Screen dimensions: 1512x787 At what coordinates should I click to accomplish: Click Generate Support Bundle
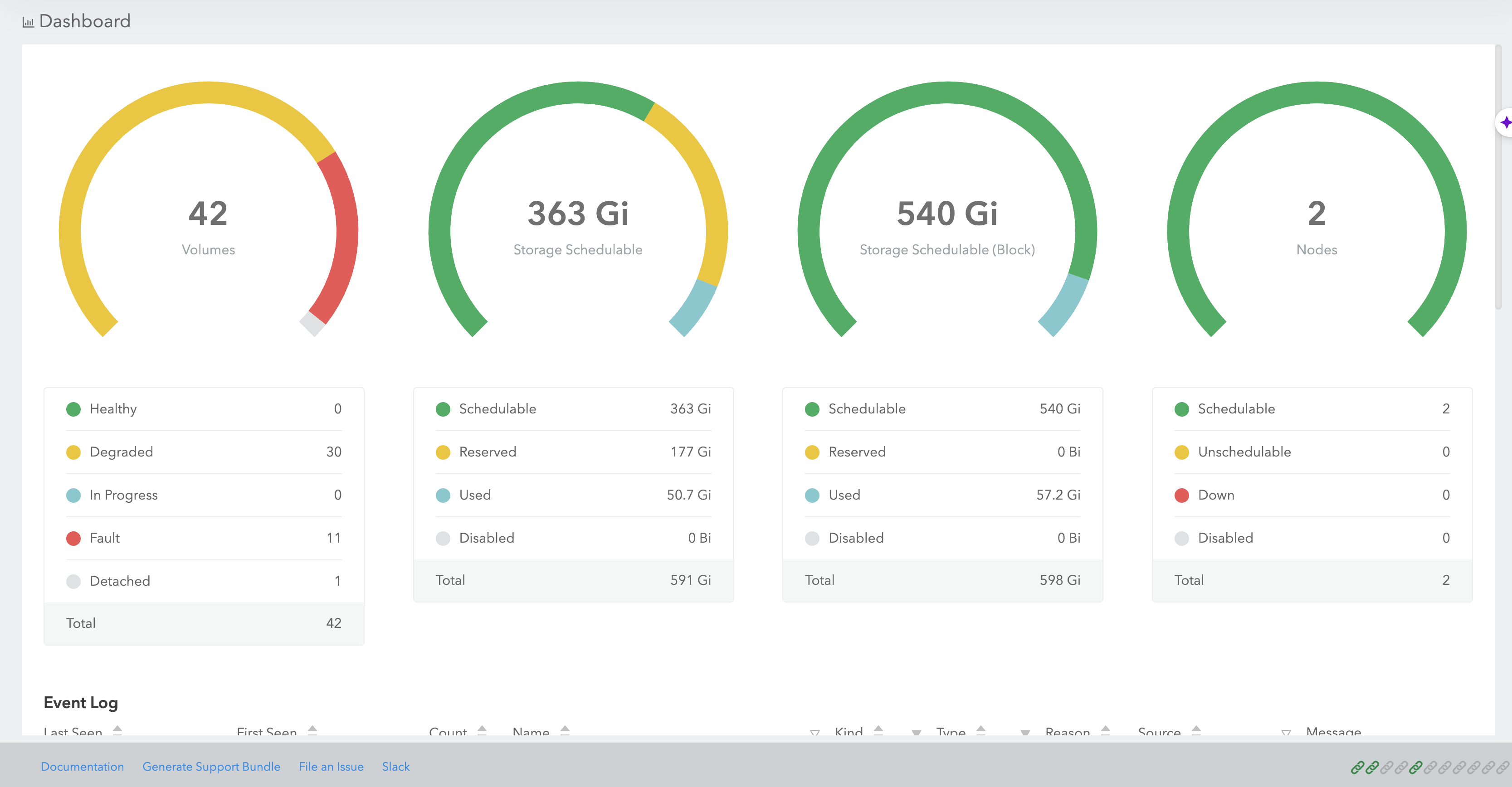pos(211,767)
